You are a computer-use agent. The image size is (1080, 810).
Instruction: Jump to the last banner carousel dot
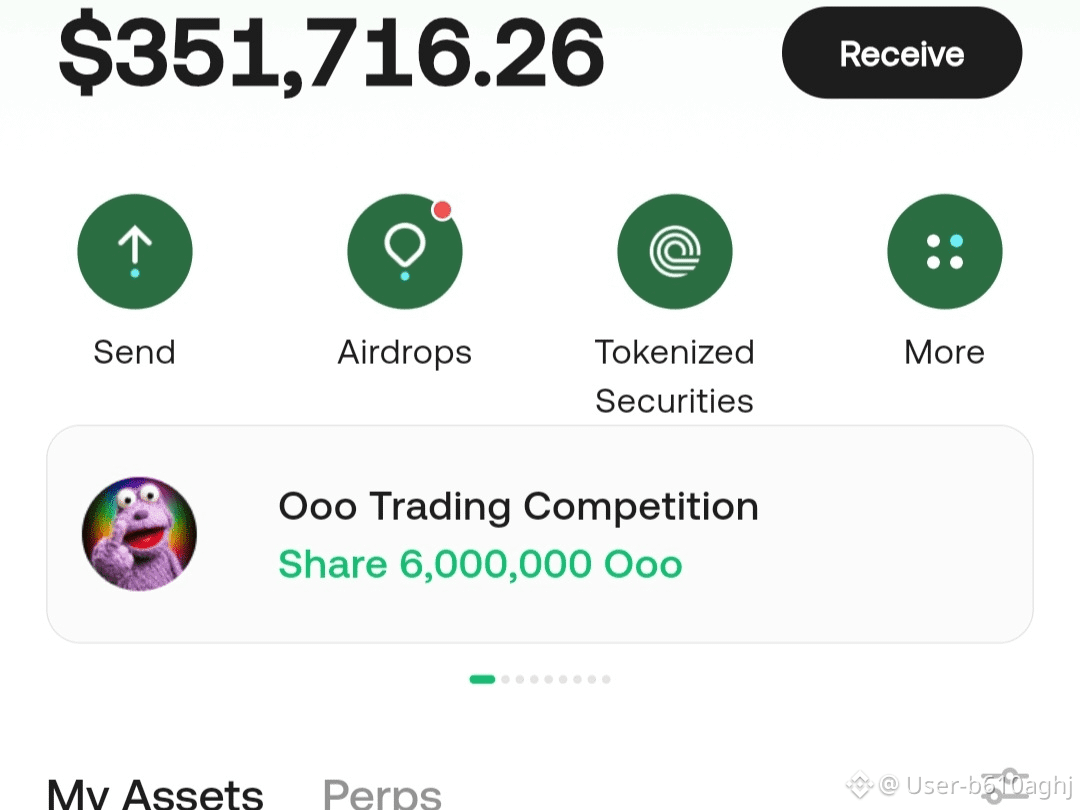(606, 679)
